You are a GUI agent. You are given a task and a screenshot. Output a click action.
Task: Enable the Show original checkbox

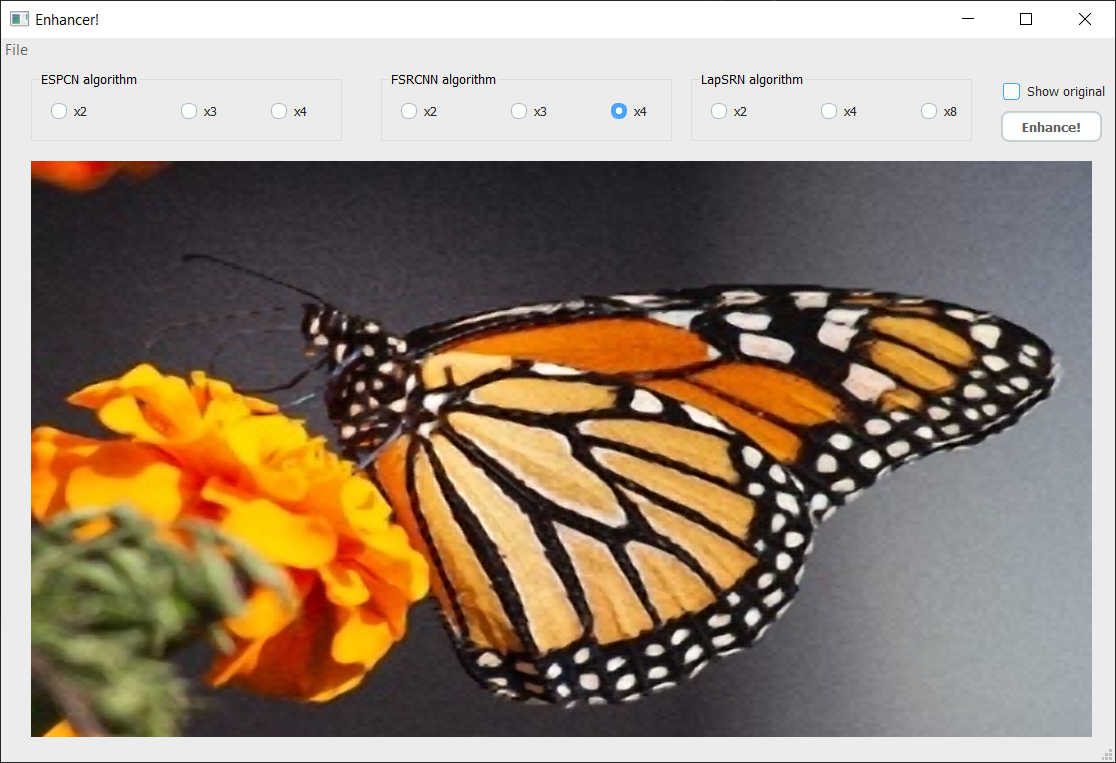(1011, 91)
